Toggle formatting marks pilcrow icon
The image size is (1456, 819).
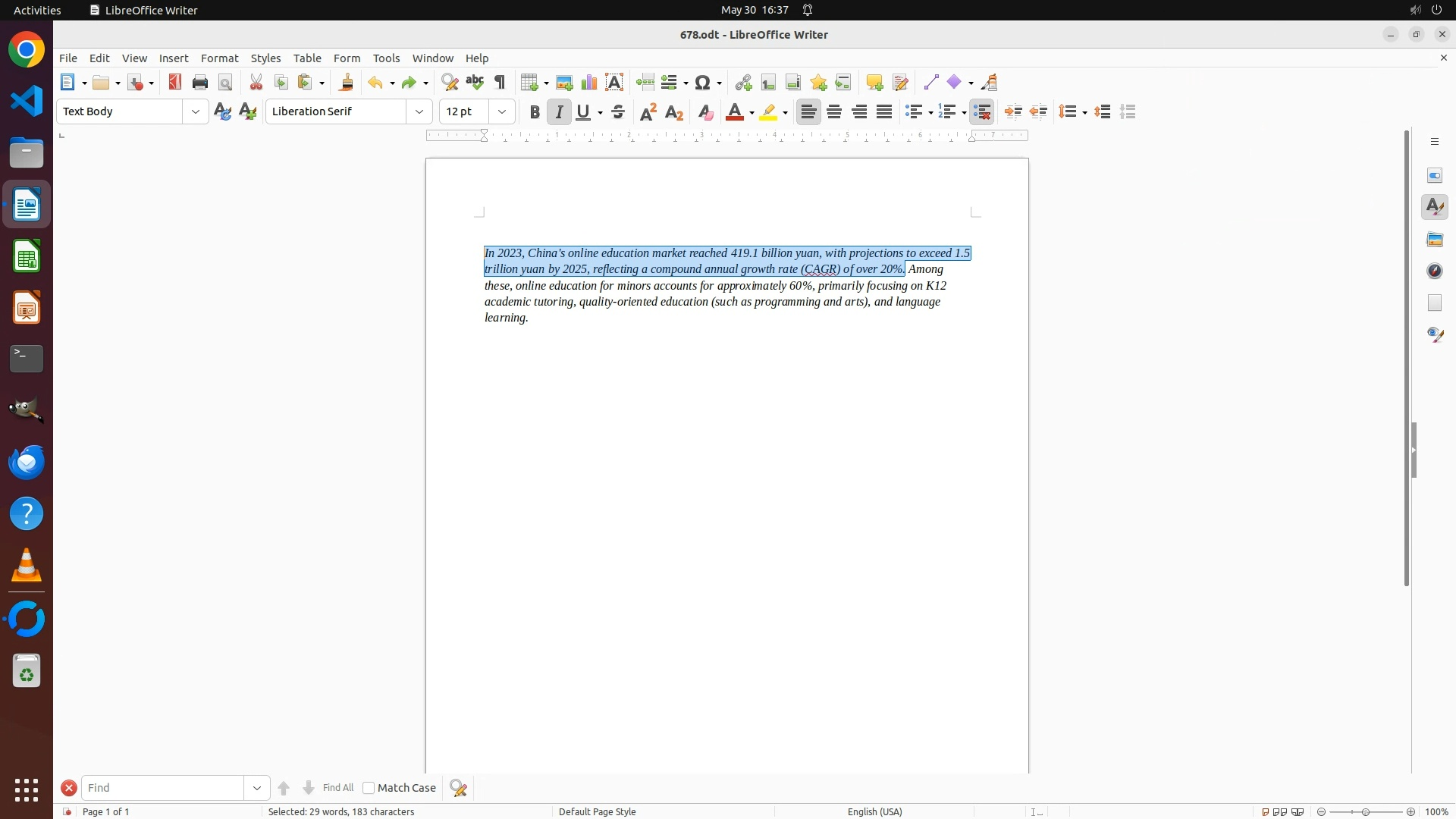tap(500, 83)
